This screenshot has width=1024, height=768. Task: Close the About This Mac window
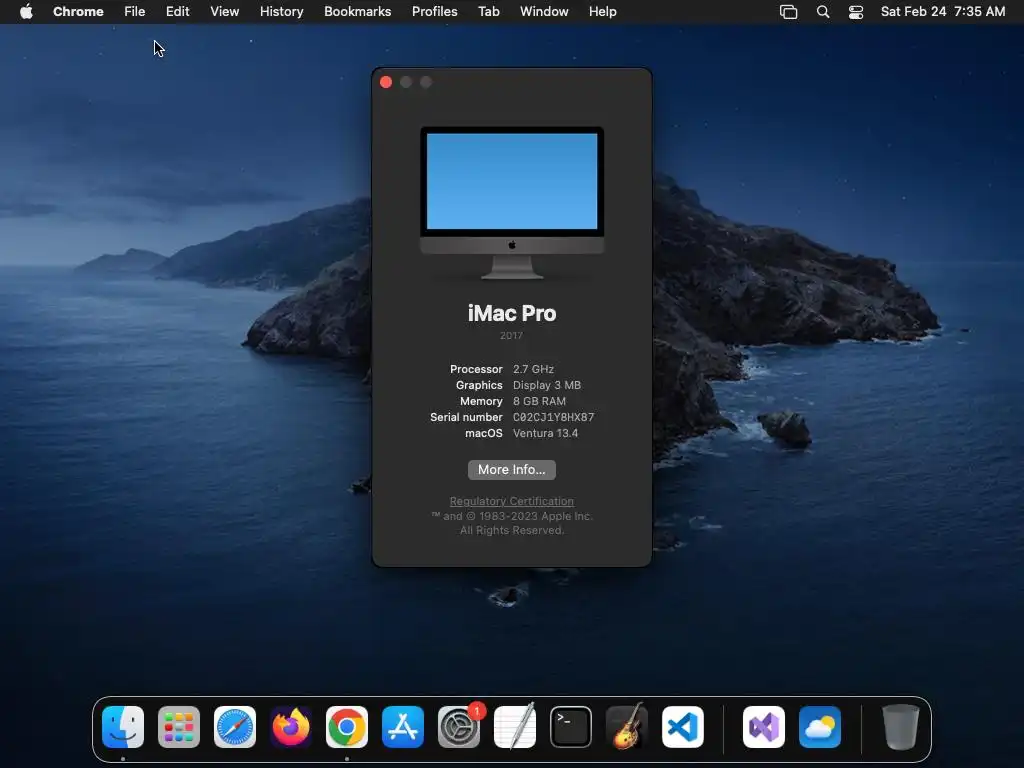pos(386,82)
